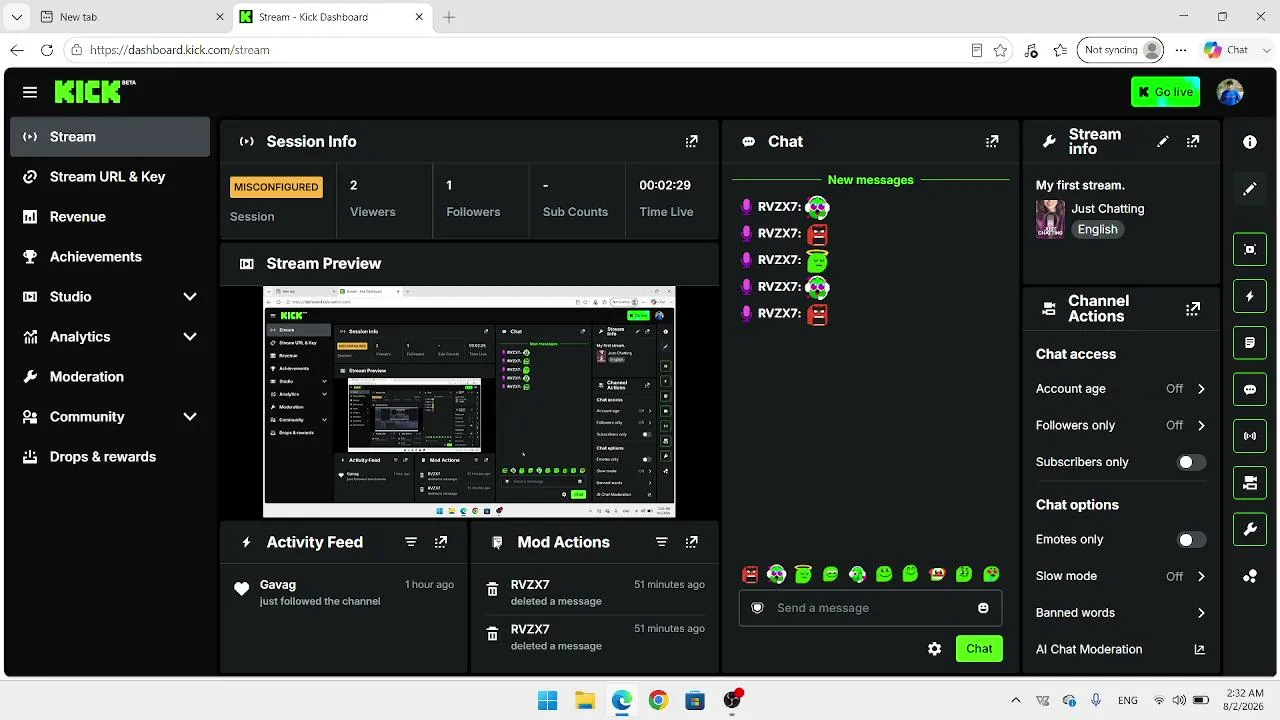
Task: Open the info icon in the right rail
Action: (x=1250, y=142)
